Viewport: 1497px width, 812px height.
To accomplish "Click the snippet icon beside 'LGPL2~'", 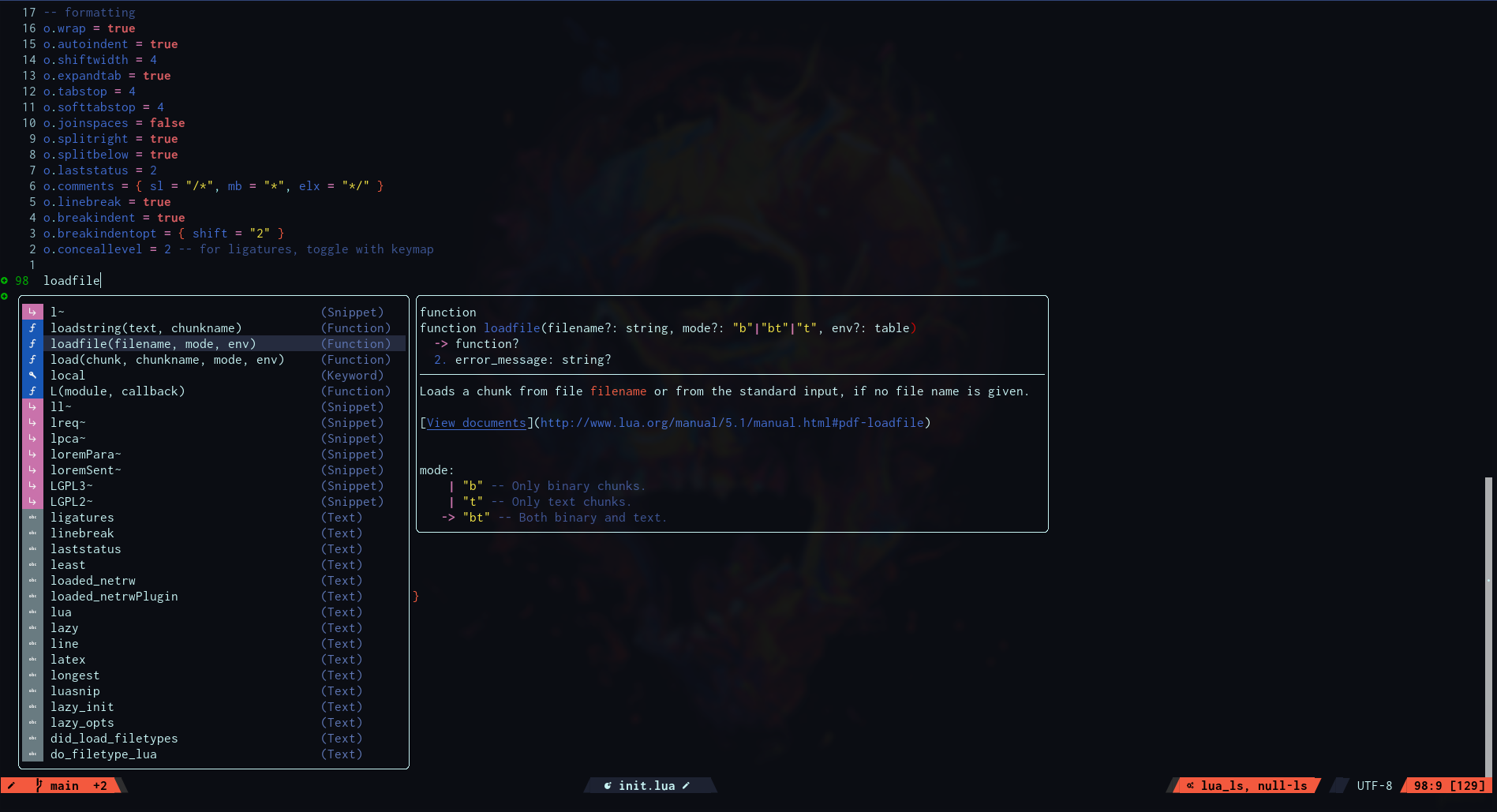I will click(32, 502).
